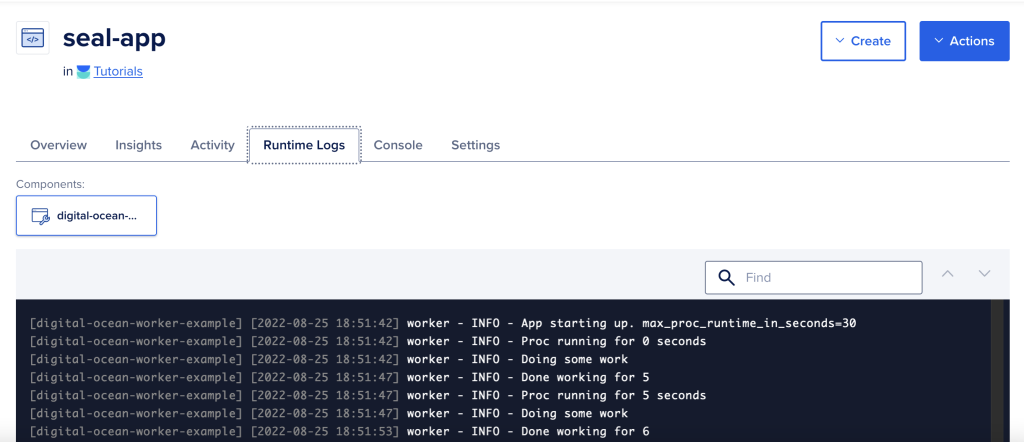Click the Tutorials project icon
This screenshot has width=1024, height=442.
(83, 72)
